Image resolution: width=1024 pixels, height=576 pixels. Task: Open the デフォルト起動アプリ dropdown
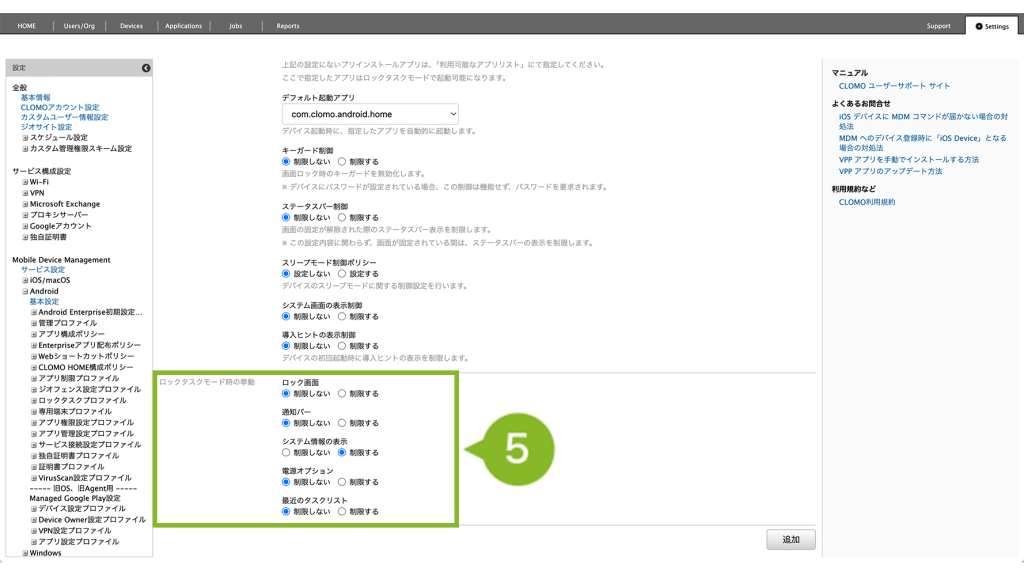click(370, 114)
